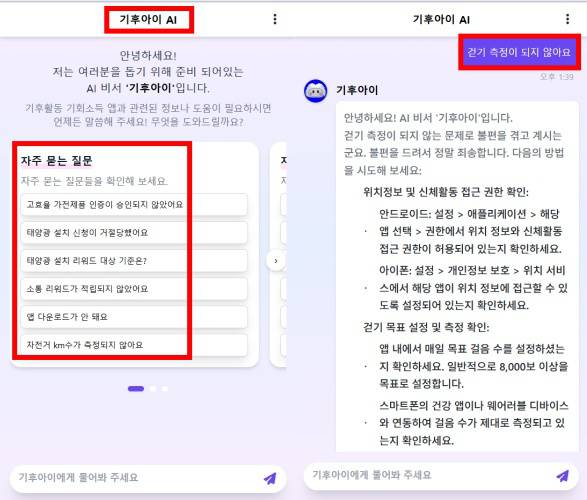Open the three-dot menu in the left chat header
This screenshot has height=500, width=587.
point(275,19)
